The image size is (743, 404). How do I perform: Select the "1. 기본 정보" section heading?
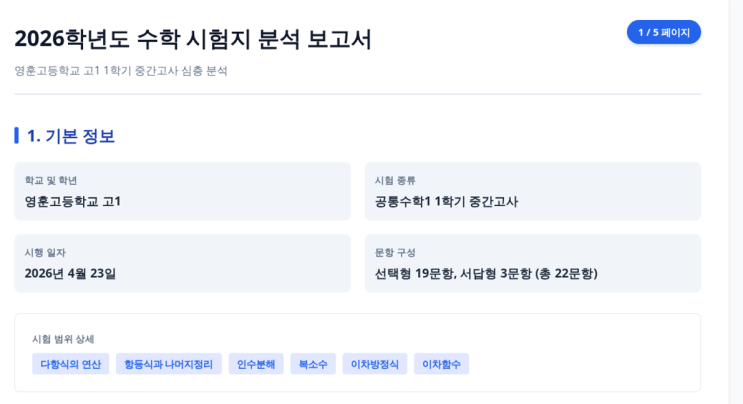pyautogui.click(x=70, y=136)
